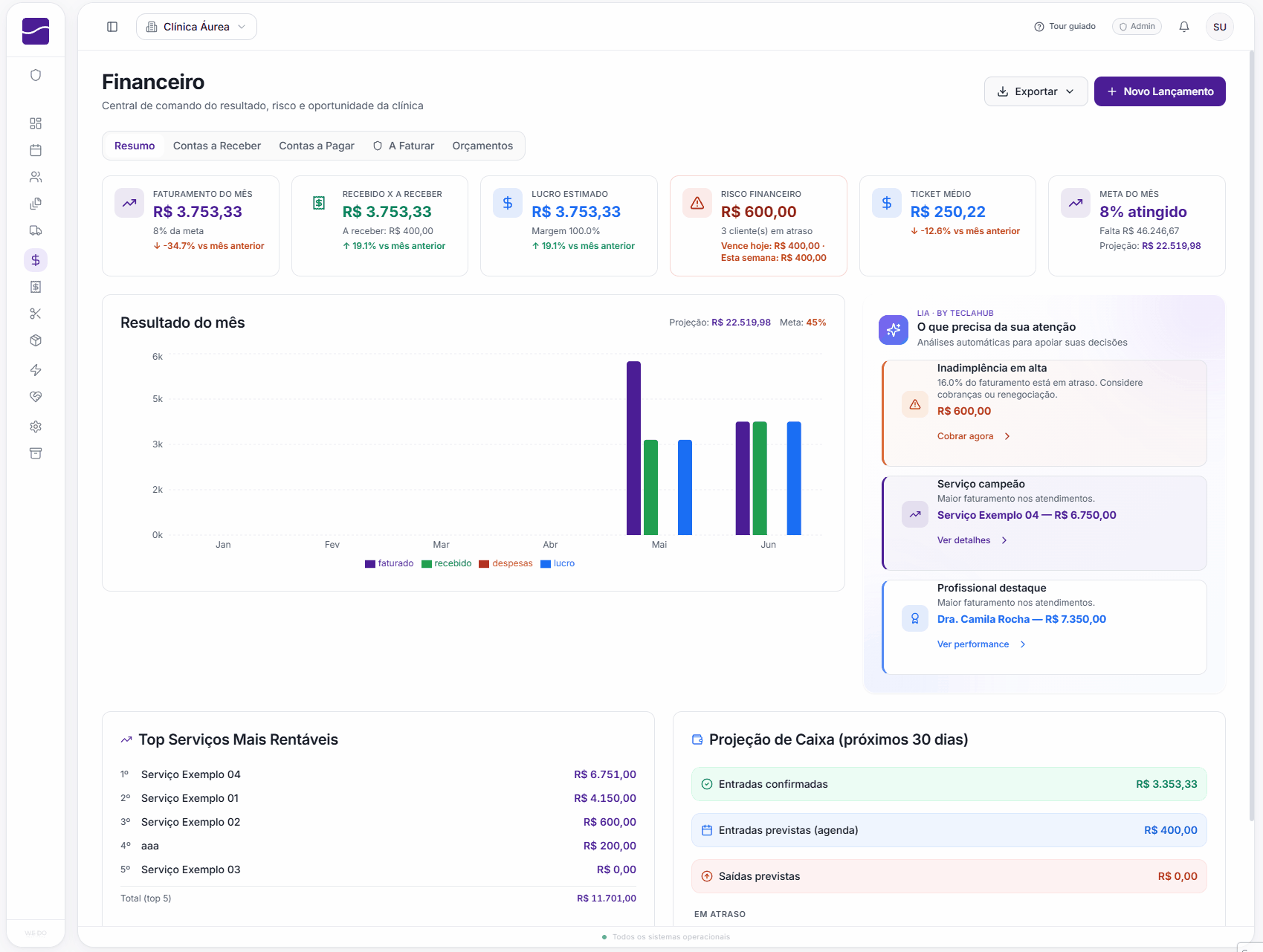Click Novo Lançamento button
Image resolution: width=1263 pixels, height=952 pixels.
[x=1160, y=91]
